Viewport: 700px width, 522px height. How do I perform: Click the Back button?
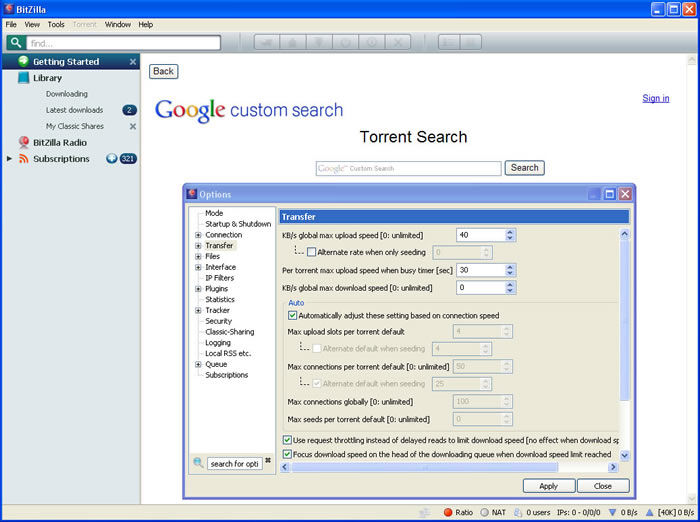[x=163, y=71]
